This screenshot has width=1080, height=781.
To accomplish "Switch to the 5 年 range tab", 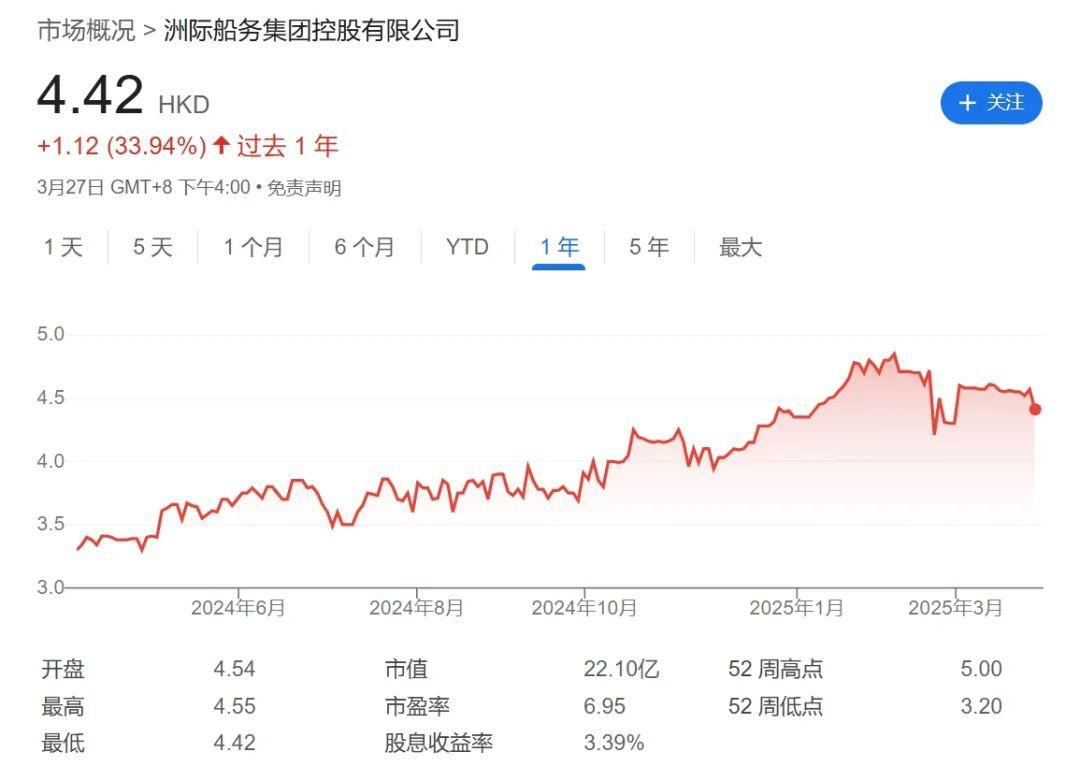I will click(x=649, y=247).
